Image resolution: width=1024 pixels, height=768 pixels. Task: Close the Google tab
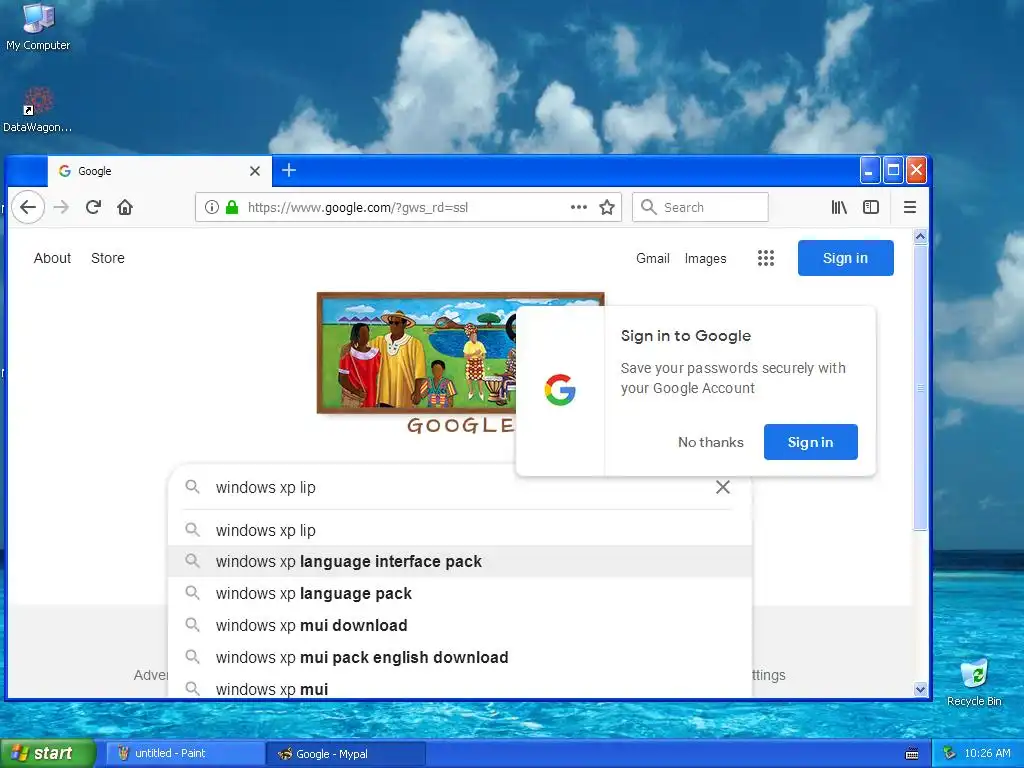pos(255,171)
